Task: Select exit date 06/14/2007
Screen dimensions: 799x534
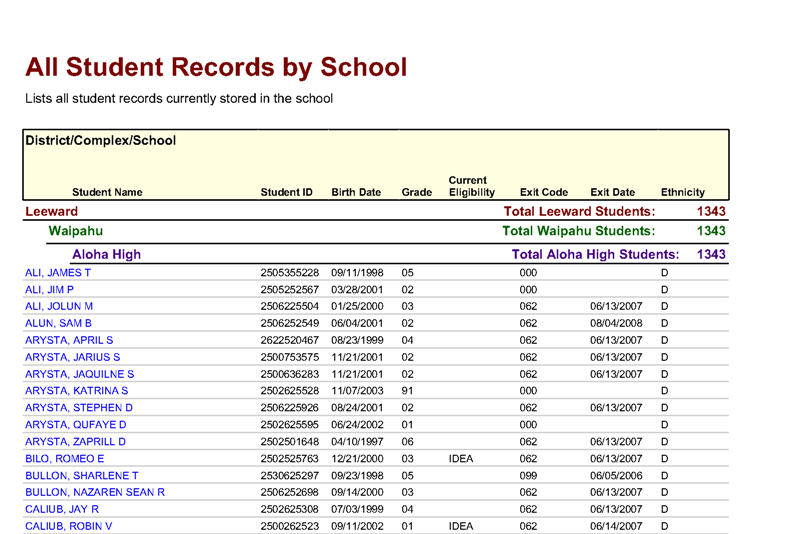Action: [616, 526]
